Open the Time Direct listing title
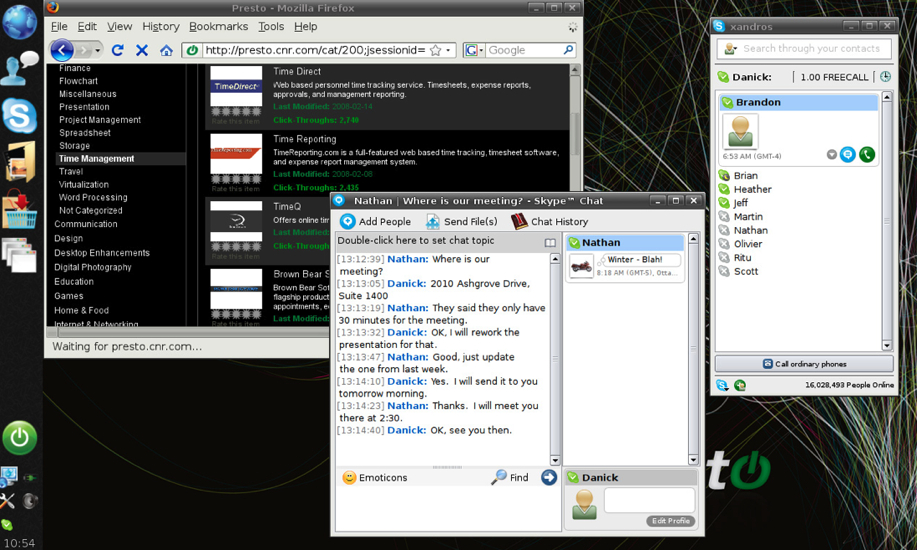Screen dimensions: 917x550 (x=297, y=71)
